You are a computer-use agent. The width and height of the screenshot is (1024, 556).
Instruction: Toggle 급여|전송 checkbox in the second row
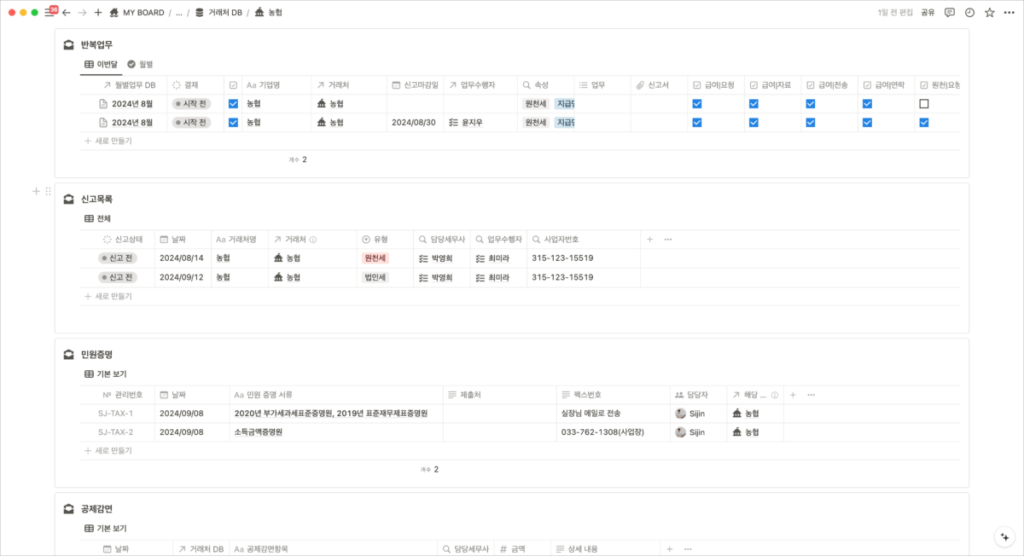coord(811,123)
